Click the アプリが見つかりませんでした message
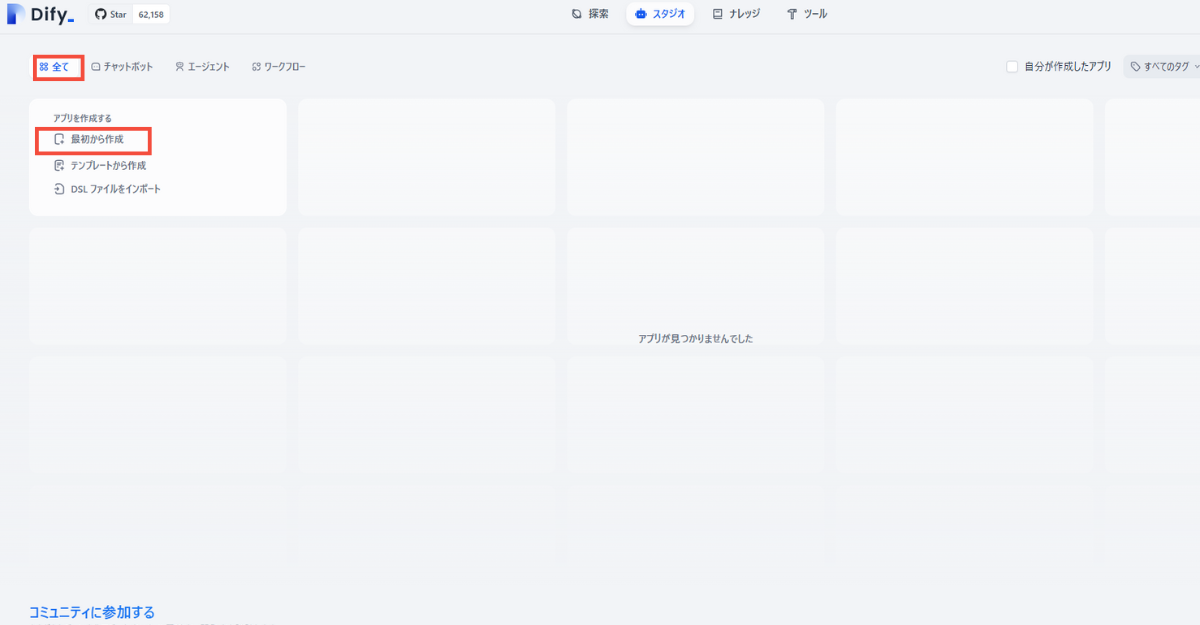Screen dimensions: 1200x625 (695, 339)
